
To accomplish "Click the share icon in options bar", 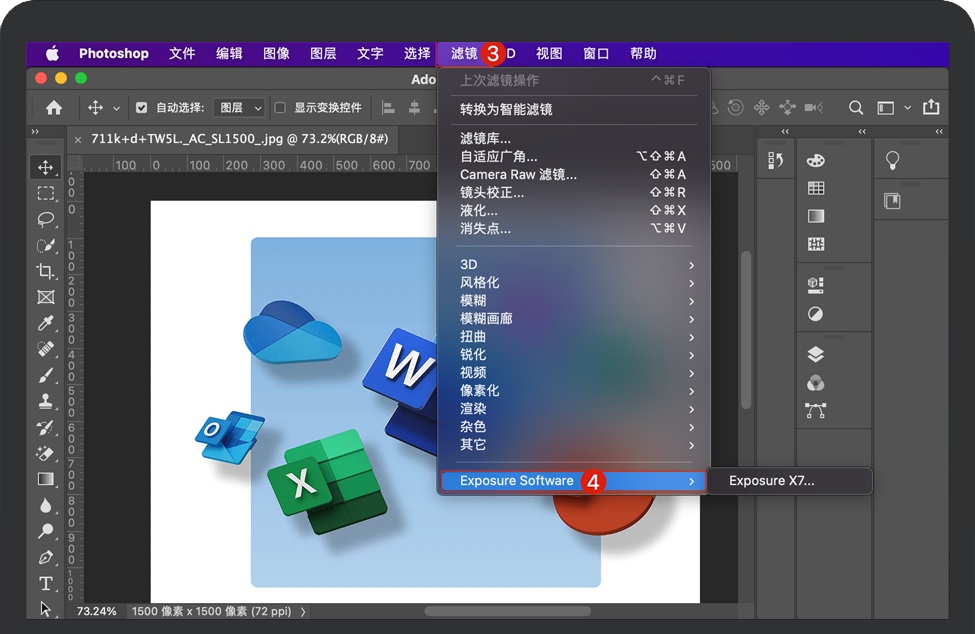I will pos(931,107).
